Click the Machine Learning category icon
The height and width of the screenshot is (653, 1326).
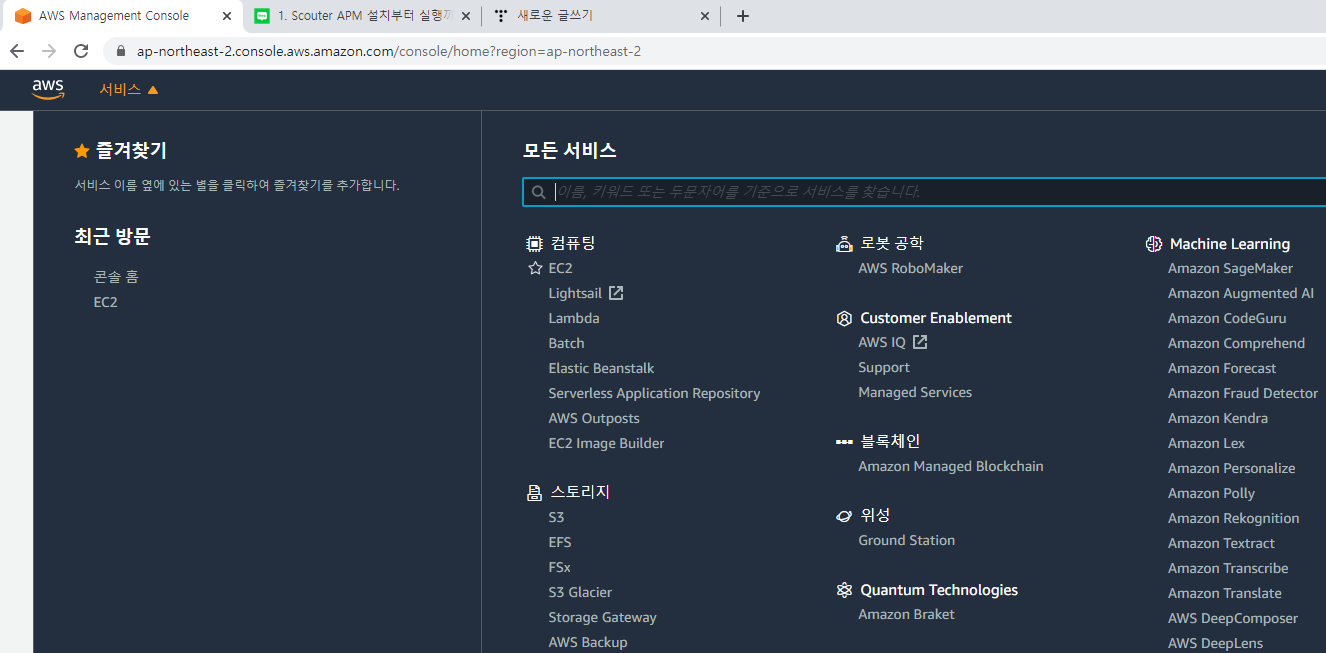(1154, 244)
